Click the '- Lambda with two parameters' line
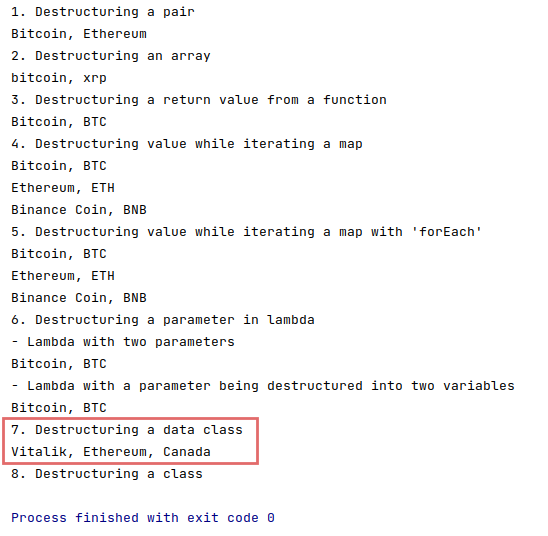This screenshot has width=548, height=536. tap(123, 342)
